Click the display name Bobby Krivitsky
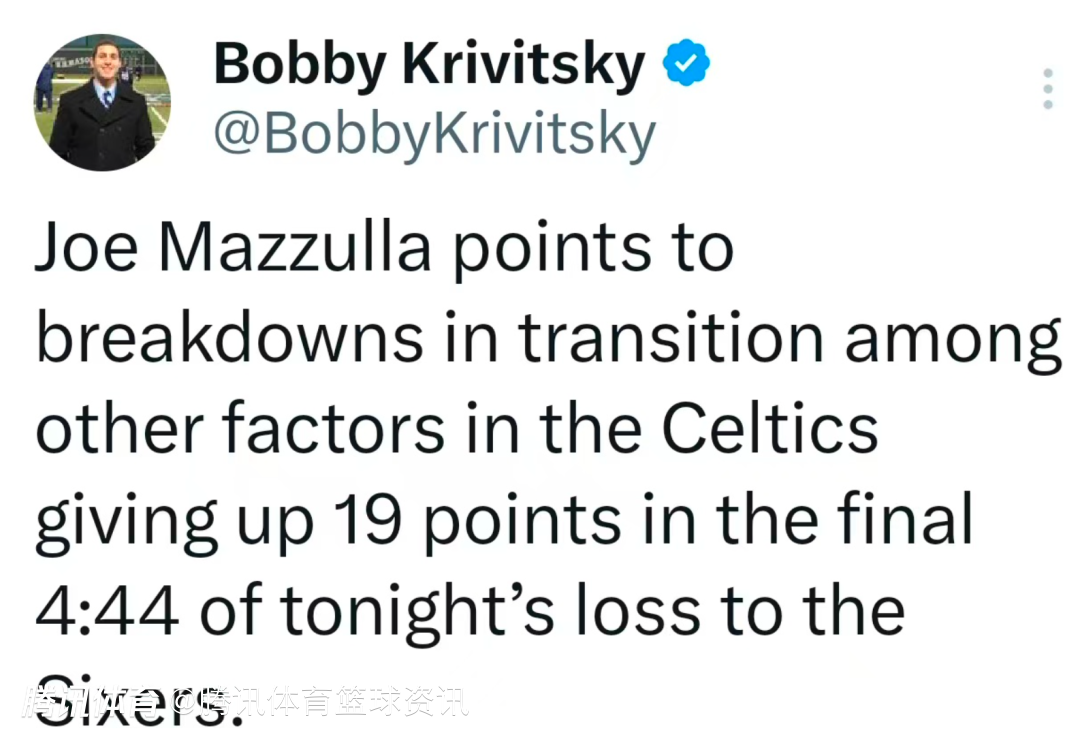This screenshot has height=737, width=1080. click(429, 65)
